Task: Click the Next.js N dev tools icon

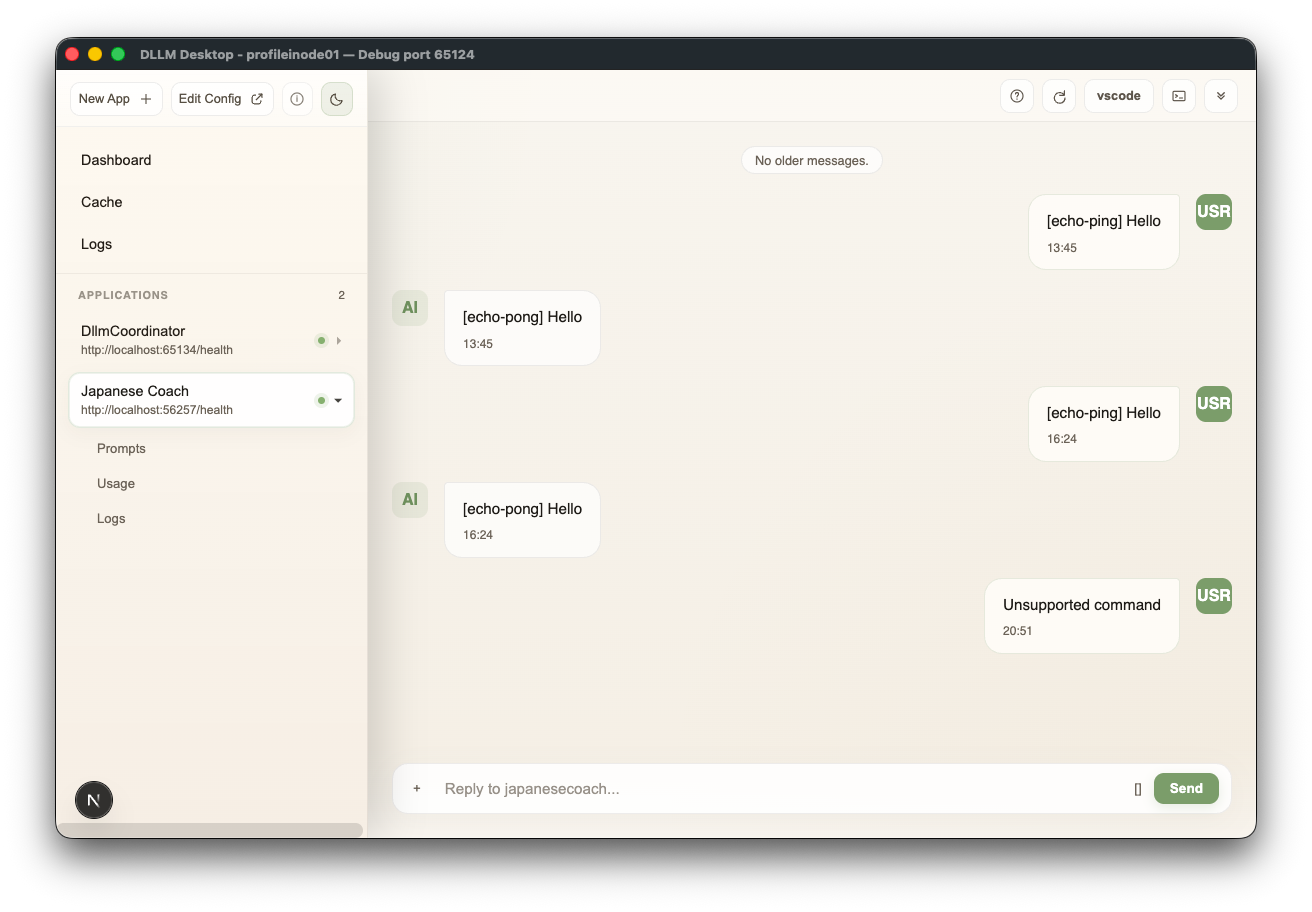Action: pos(94,800)
